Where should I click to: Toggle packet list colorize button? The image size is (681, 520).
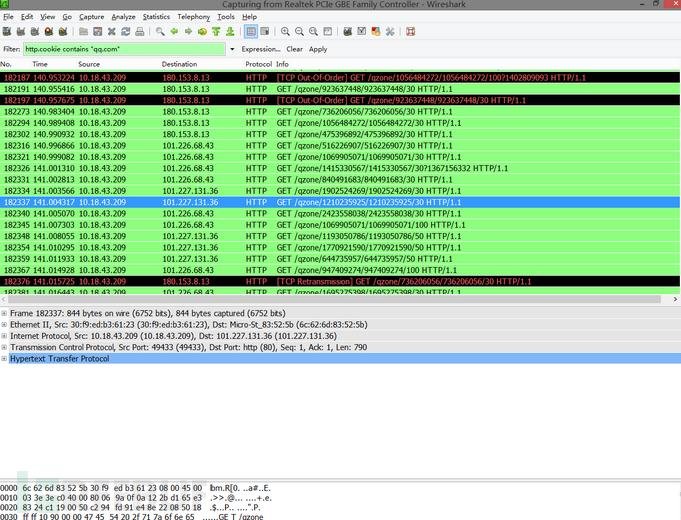(x=251, y=32)
